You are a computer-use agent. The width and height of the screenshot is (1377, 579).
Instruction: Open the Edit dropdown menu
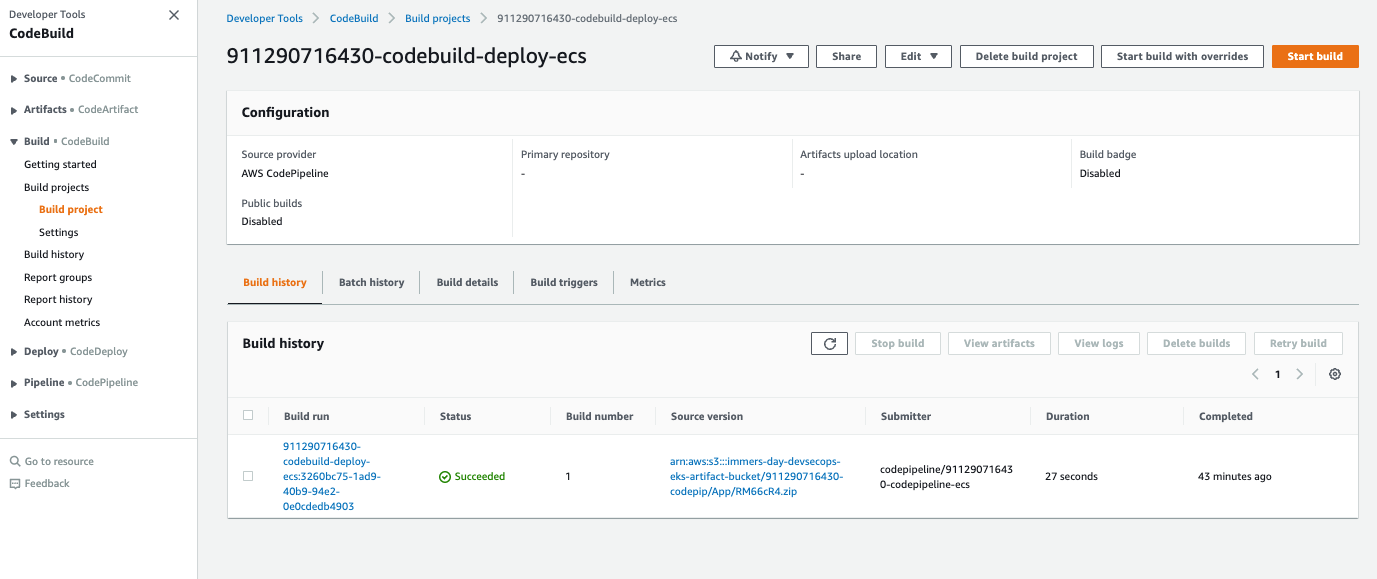[918, 56]
